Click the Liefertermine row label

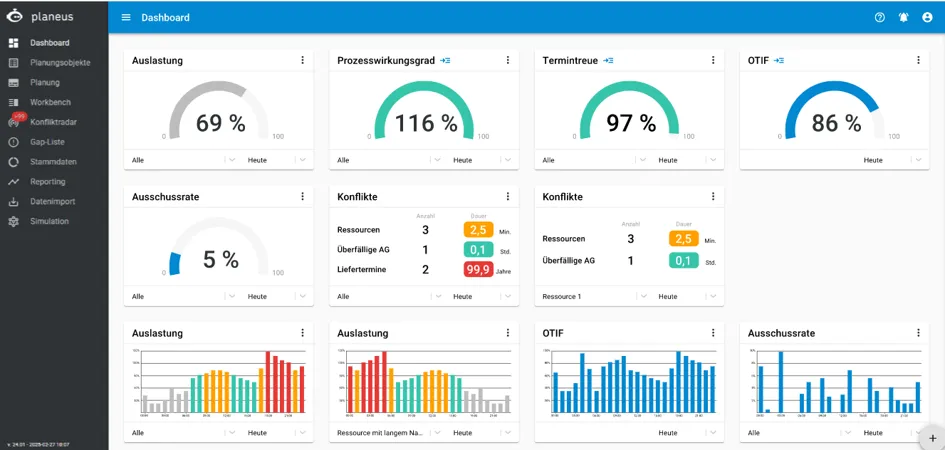362,269
